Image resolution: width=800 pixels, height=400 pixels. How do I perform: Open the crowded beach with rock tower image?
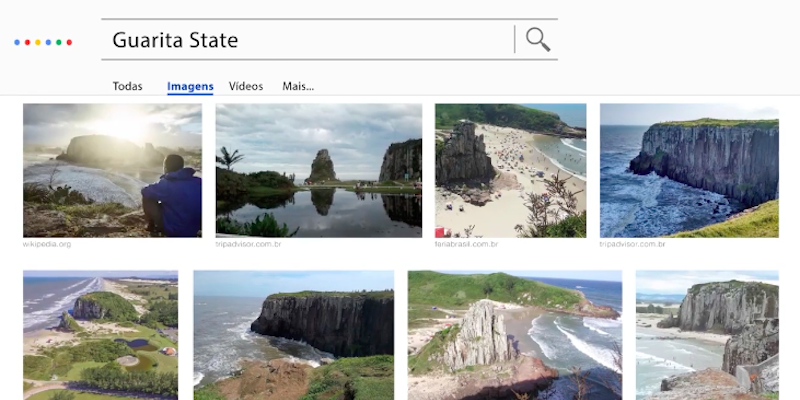pos(510,170)
